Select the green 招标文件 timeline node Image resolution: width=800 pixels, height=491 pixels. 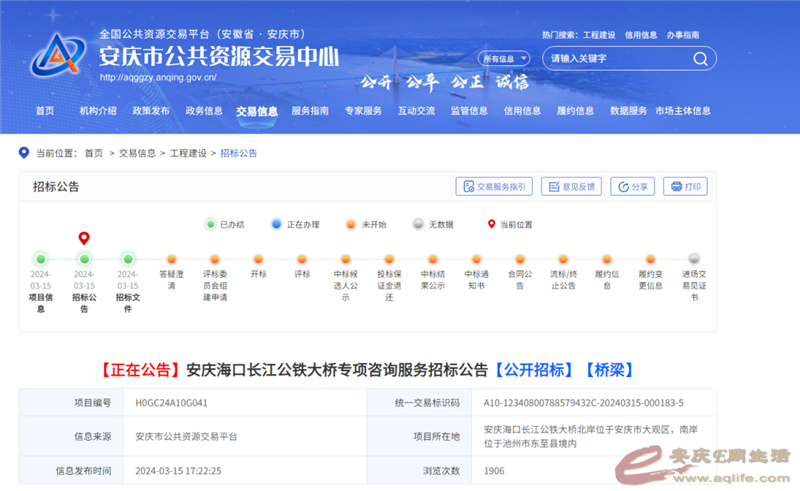[x=127, y=259]
